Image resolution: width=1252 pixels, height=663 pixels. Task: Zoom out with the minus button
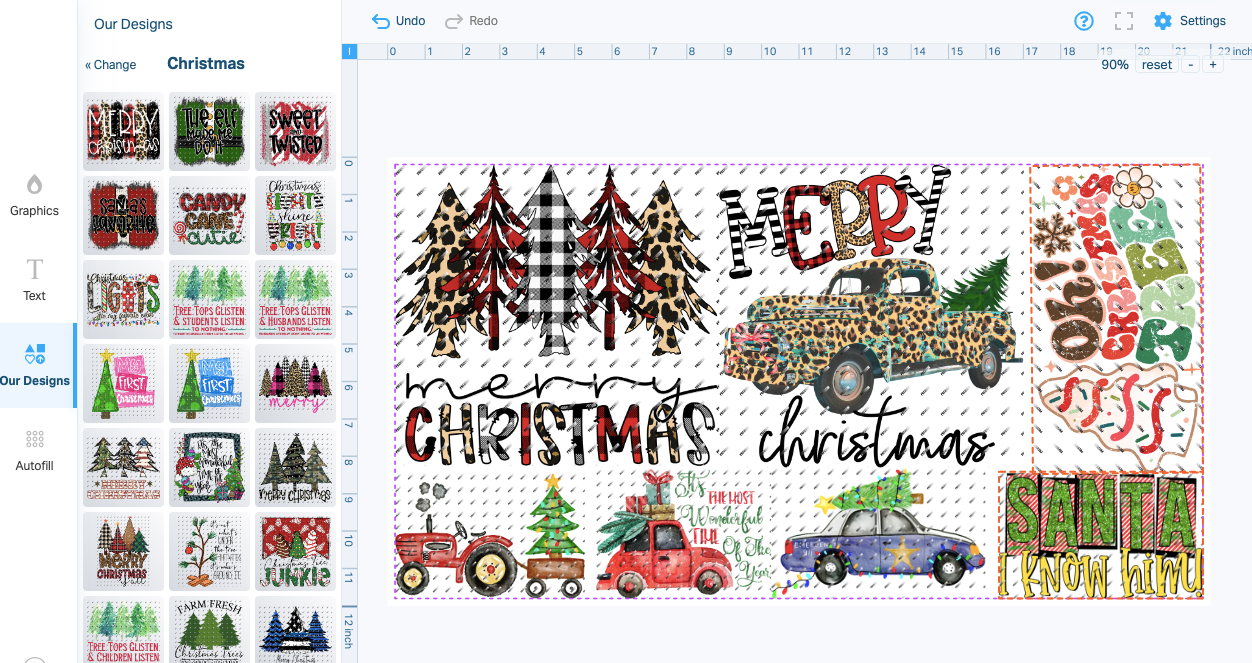(x=1190, y=65)
